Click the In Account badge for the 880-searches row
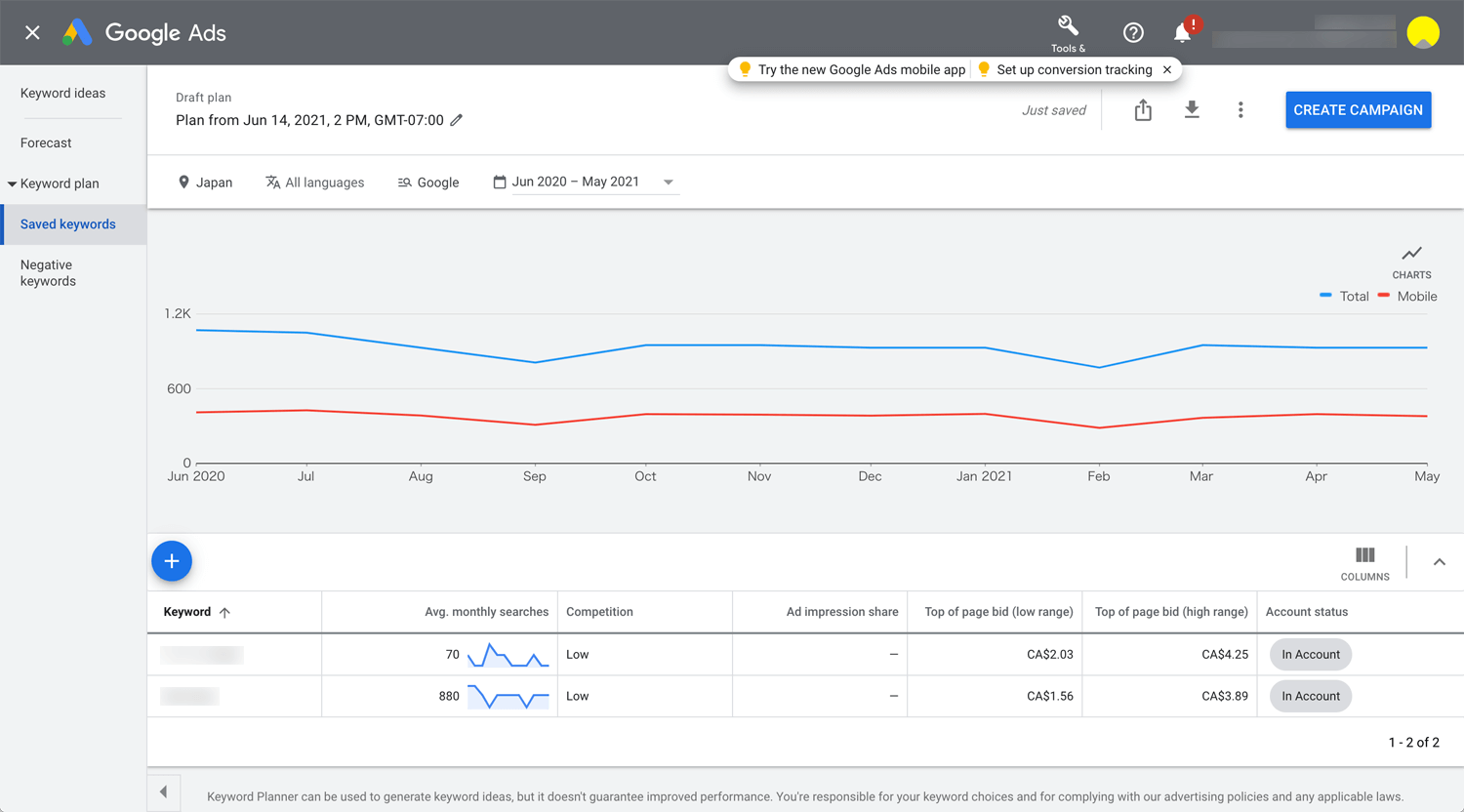Image resolution: width=1464 pixels, height=812 pixels. [1311, 696]
